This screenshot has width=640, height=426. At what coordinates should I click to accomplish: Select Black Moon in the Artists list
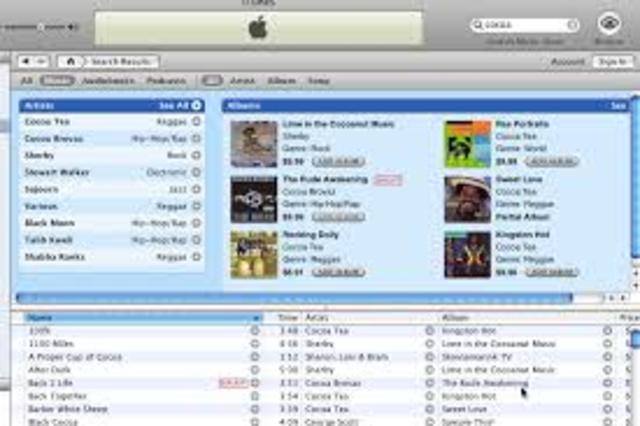pos(49,223)
